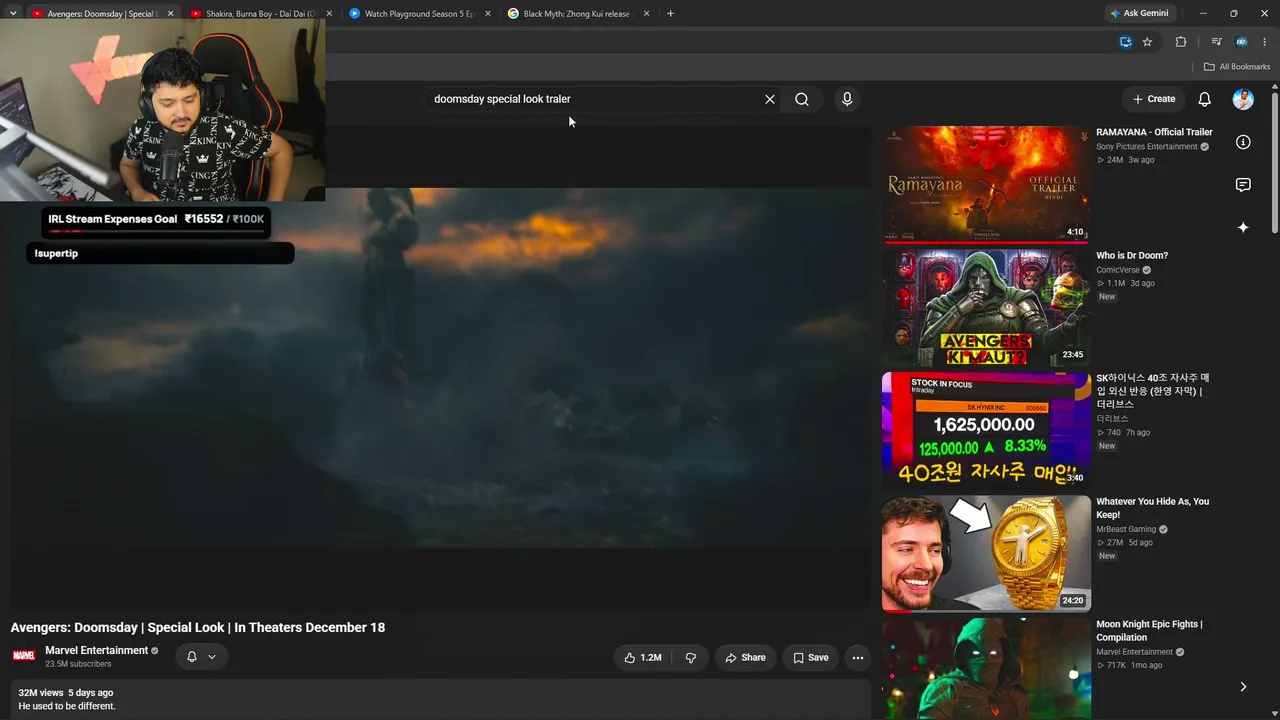This screenshot has width=1280, height=720.
Task: Switch to Shakira, Burna Boy Dai Dai tab
Action: [262, 14]
